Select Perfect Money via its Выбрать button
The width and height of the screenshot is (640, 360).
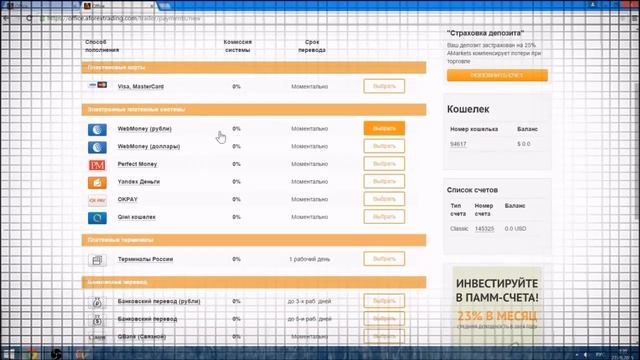click(384, 164)
